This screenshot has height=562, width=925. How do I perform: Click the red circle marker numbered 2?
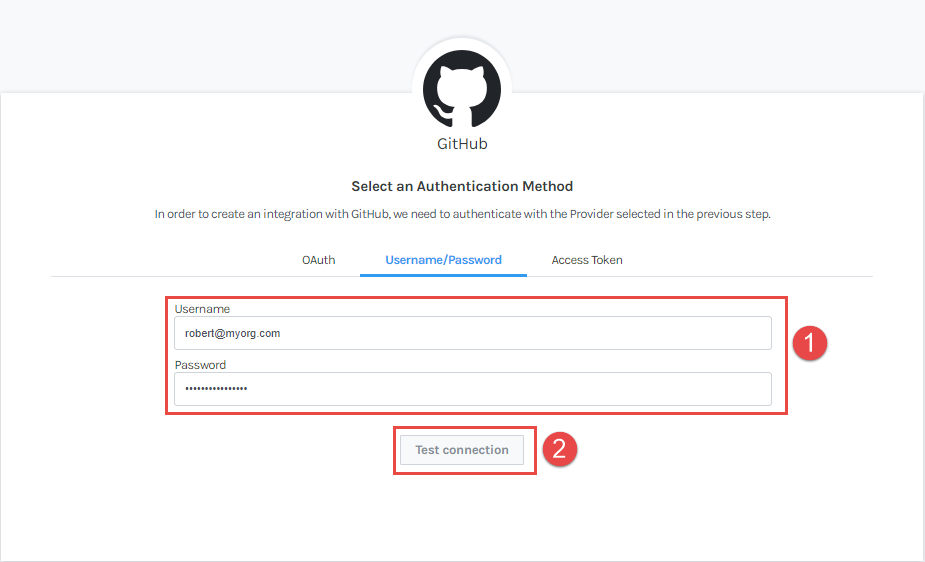click(559, 449)
